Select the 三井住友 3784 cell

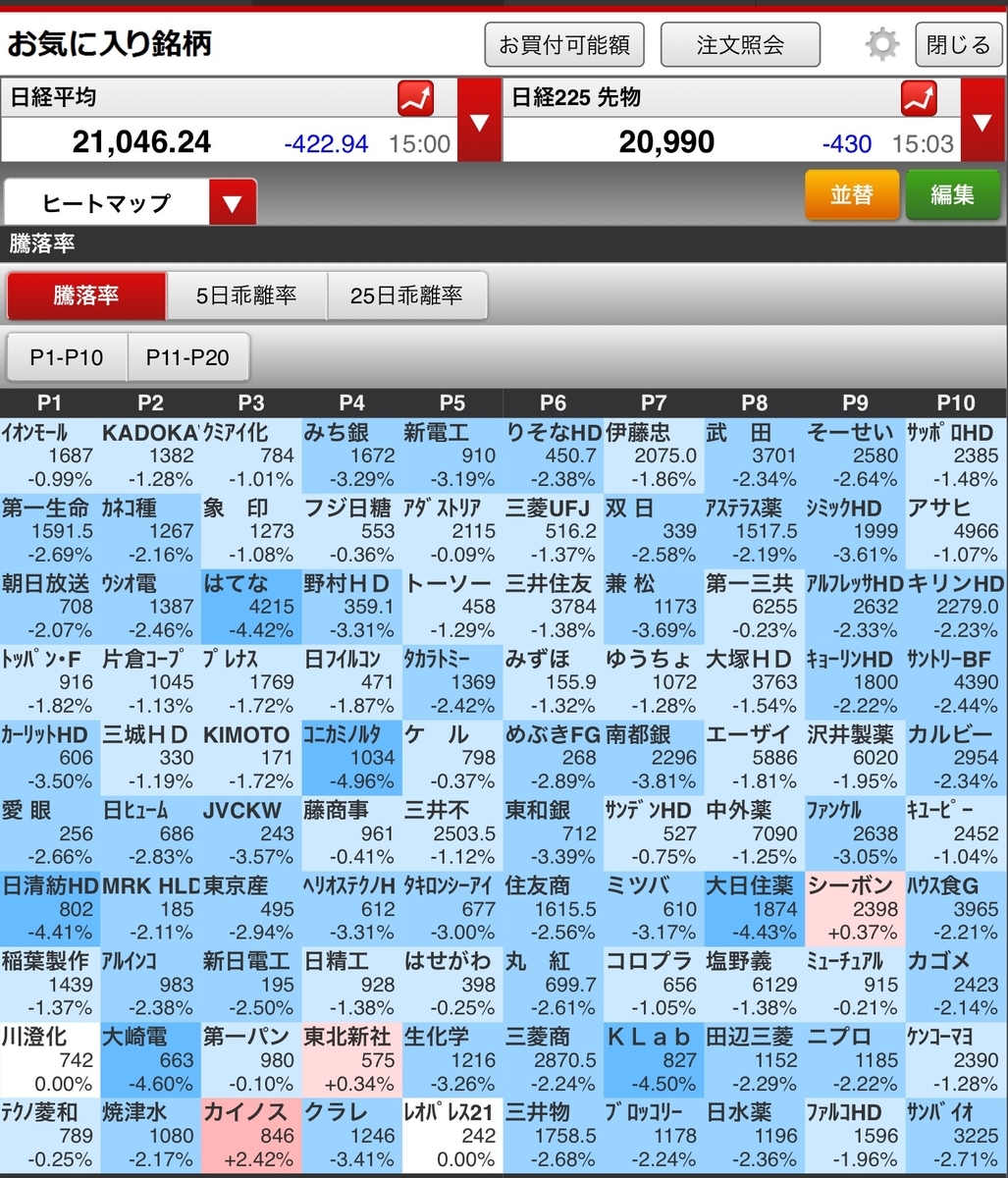(554, 607)
